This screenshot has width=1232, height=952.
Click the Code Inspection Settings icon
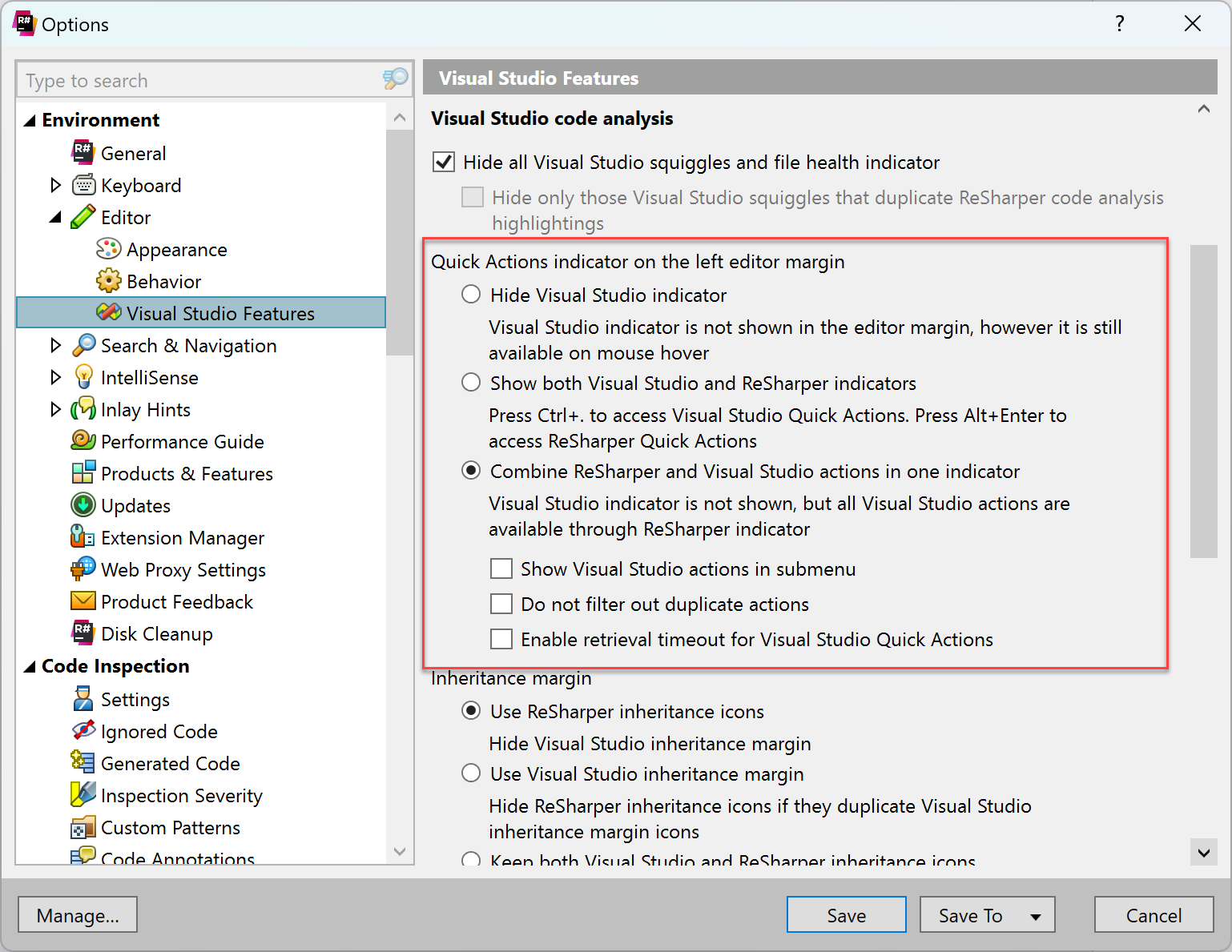coord(83,698)
